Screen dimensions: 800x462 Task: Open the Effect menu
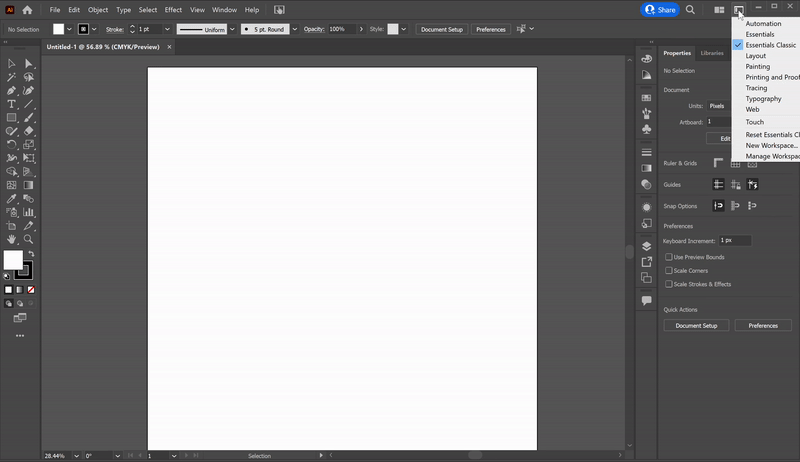point(174,9)
